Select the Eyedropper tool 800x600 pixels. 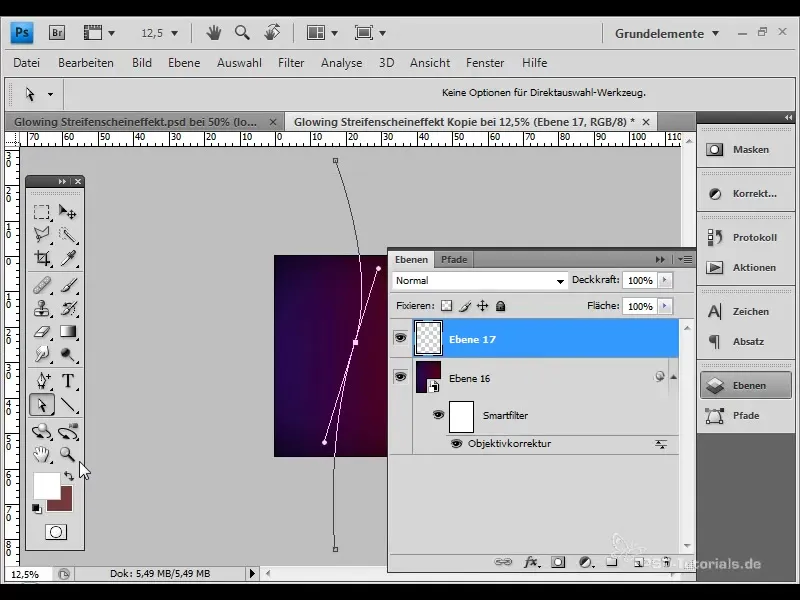click(67, 258)
